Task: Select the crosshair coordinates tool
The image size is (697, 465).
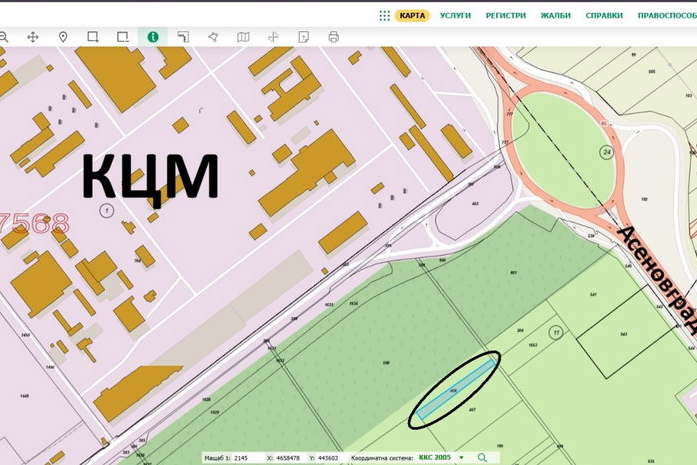Action: pyautogui.click(x=273, y=37)
